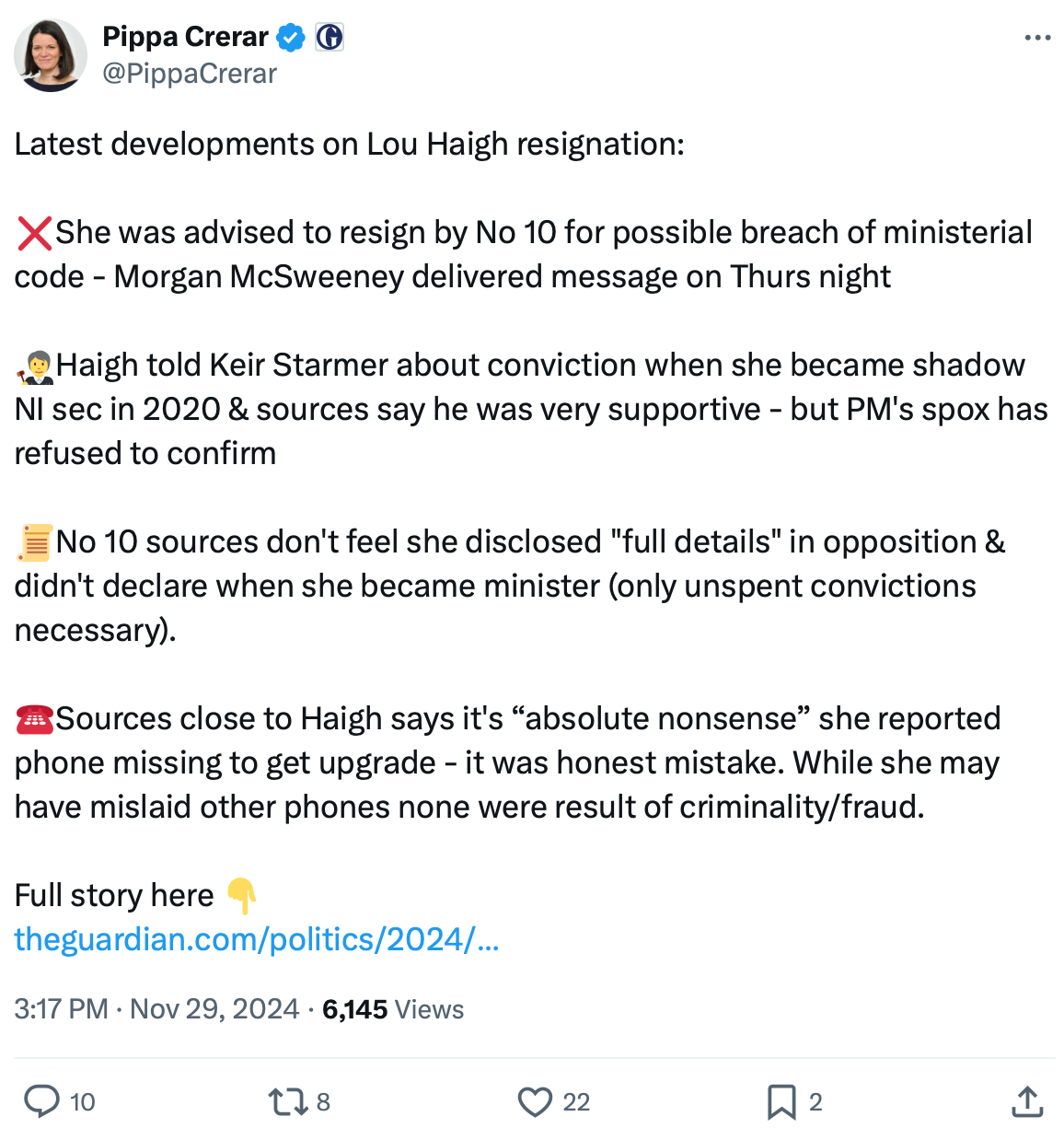This screenshot has height=1140, width=1064.
Task: Repost the tweet using retweet icon
Action: point(288,1101)
